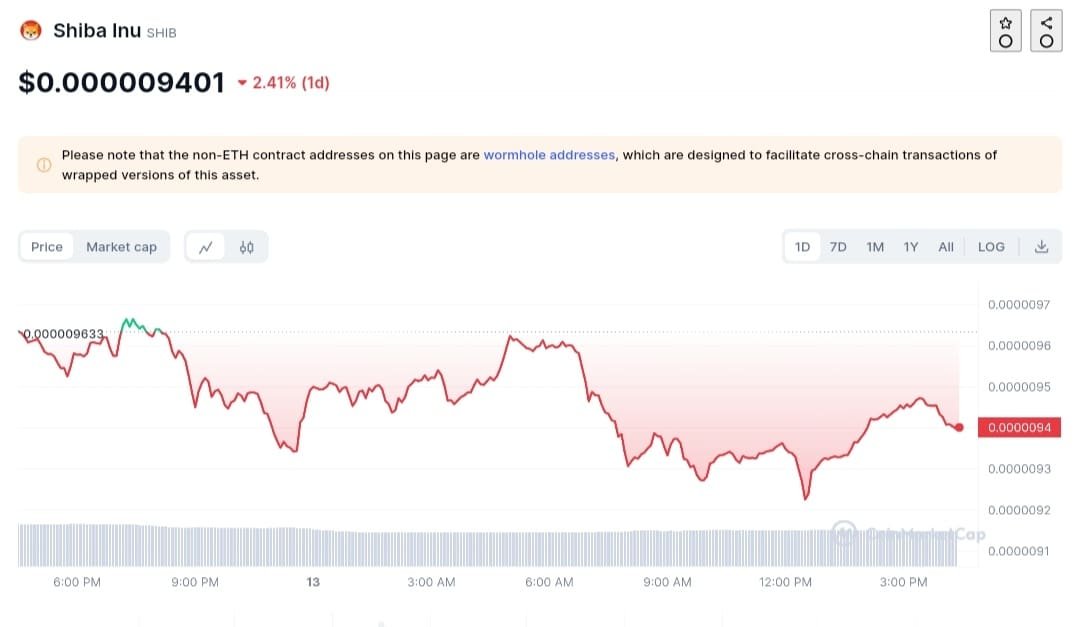Choose the 1M time range
This screenshot has height=627, width=1080.
(875, 247)
